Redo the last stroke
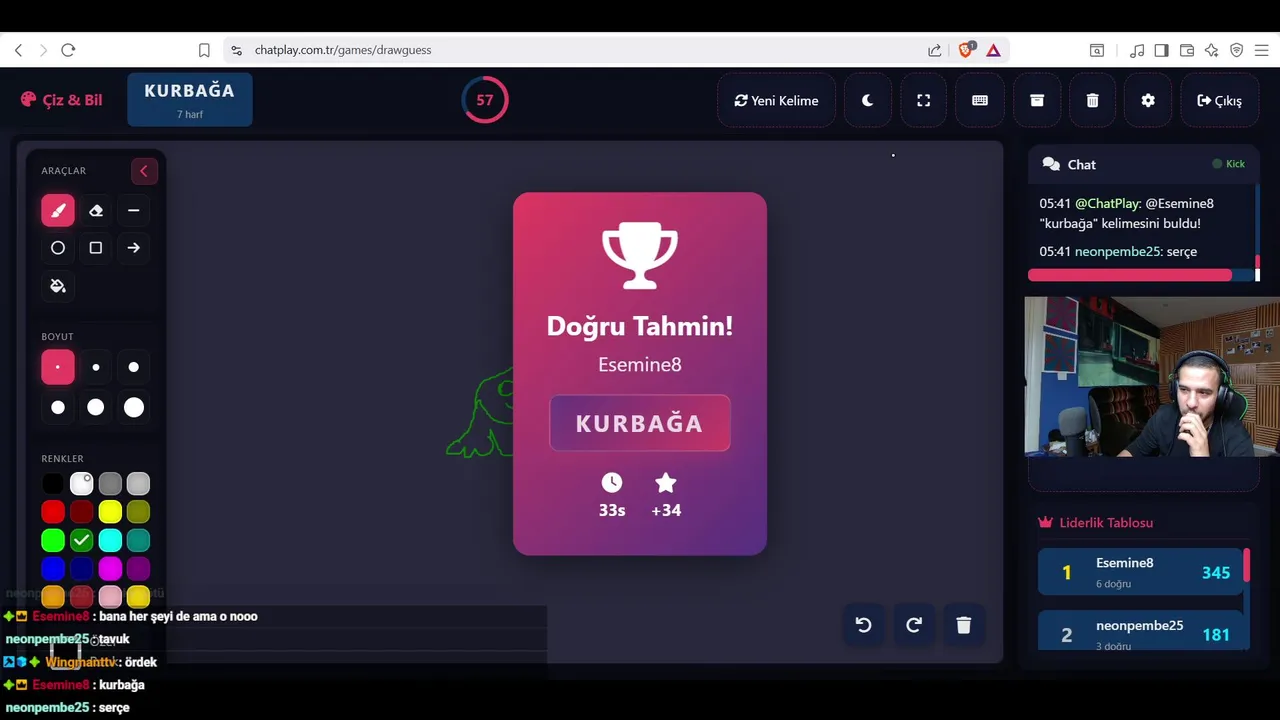Screen dimensions: 1280x720 [x=914, y=625]
